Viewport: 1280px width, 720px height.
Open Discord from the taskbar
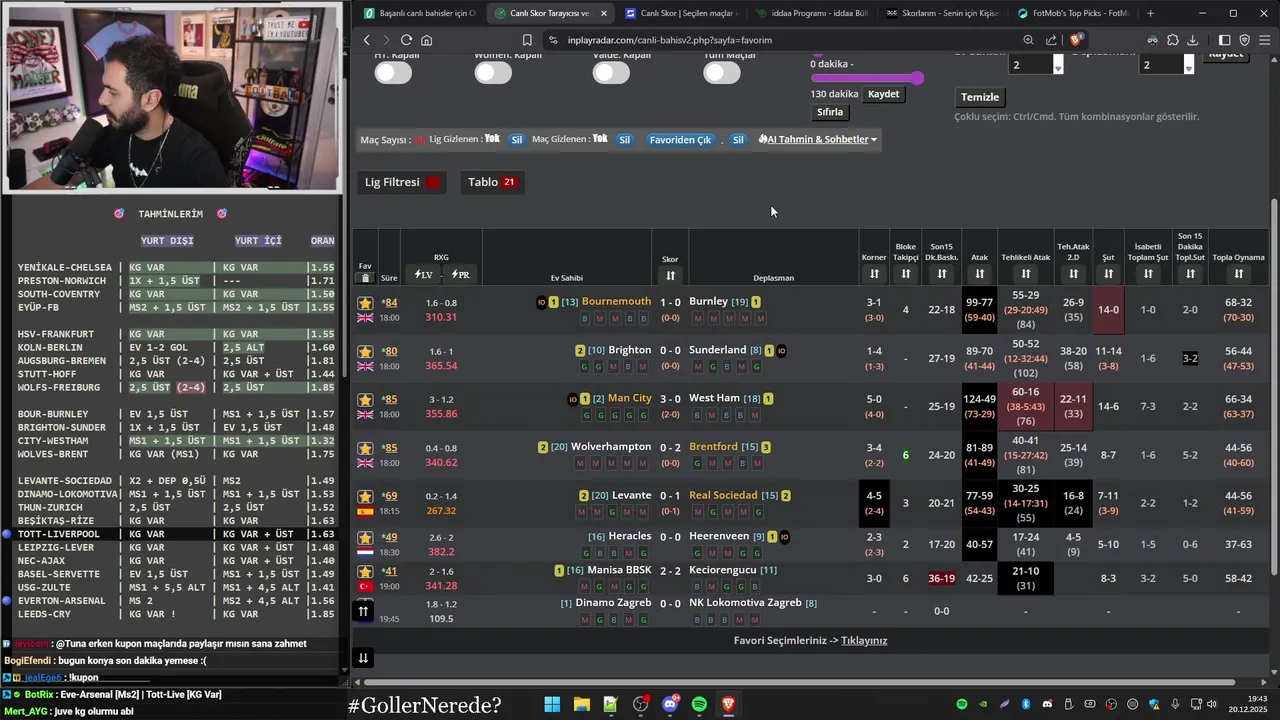[670, 704]
